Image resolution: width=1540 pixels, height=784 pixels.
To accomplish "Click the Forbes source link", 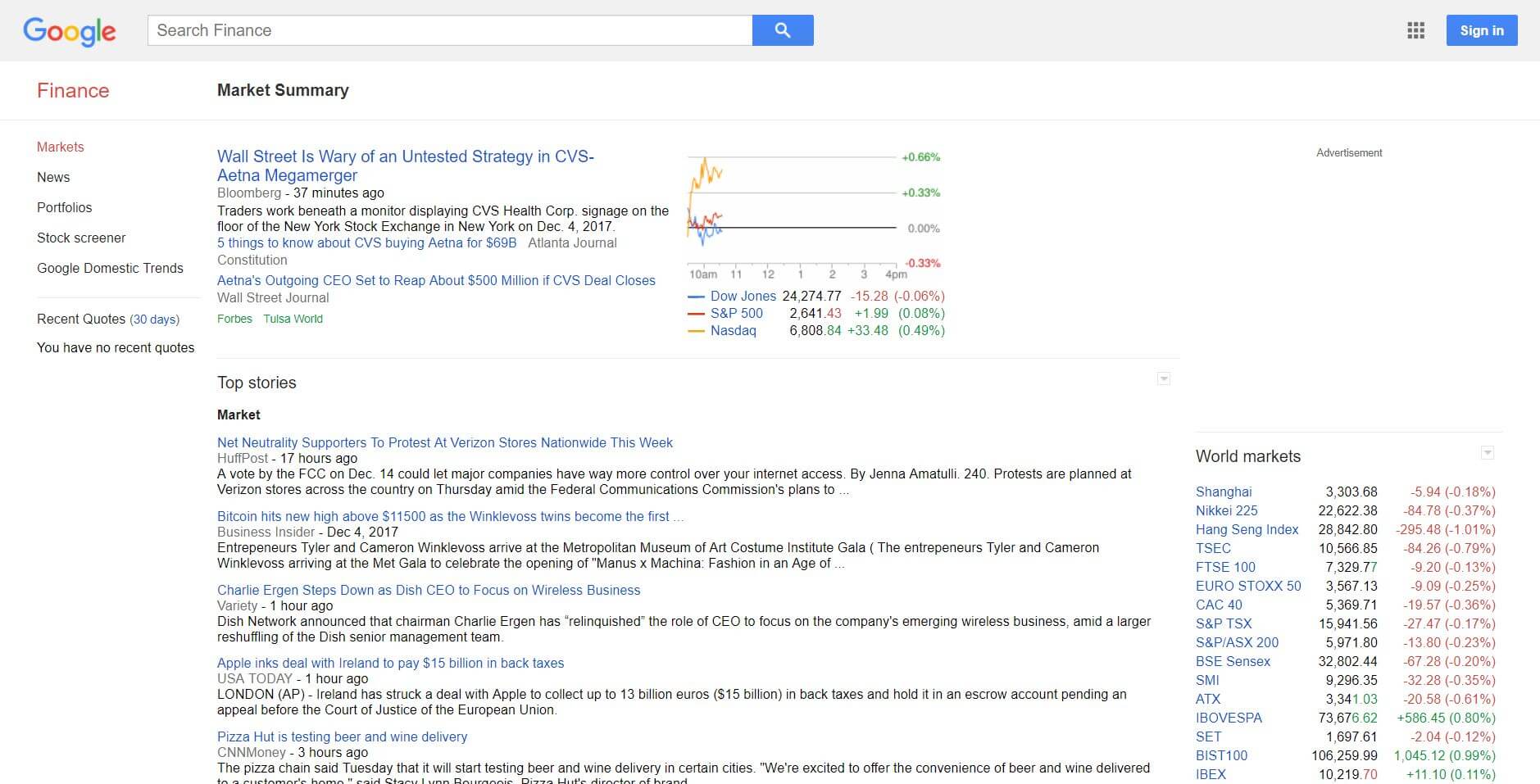I will coord(234,319).
